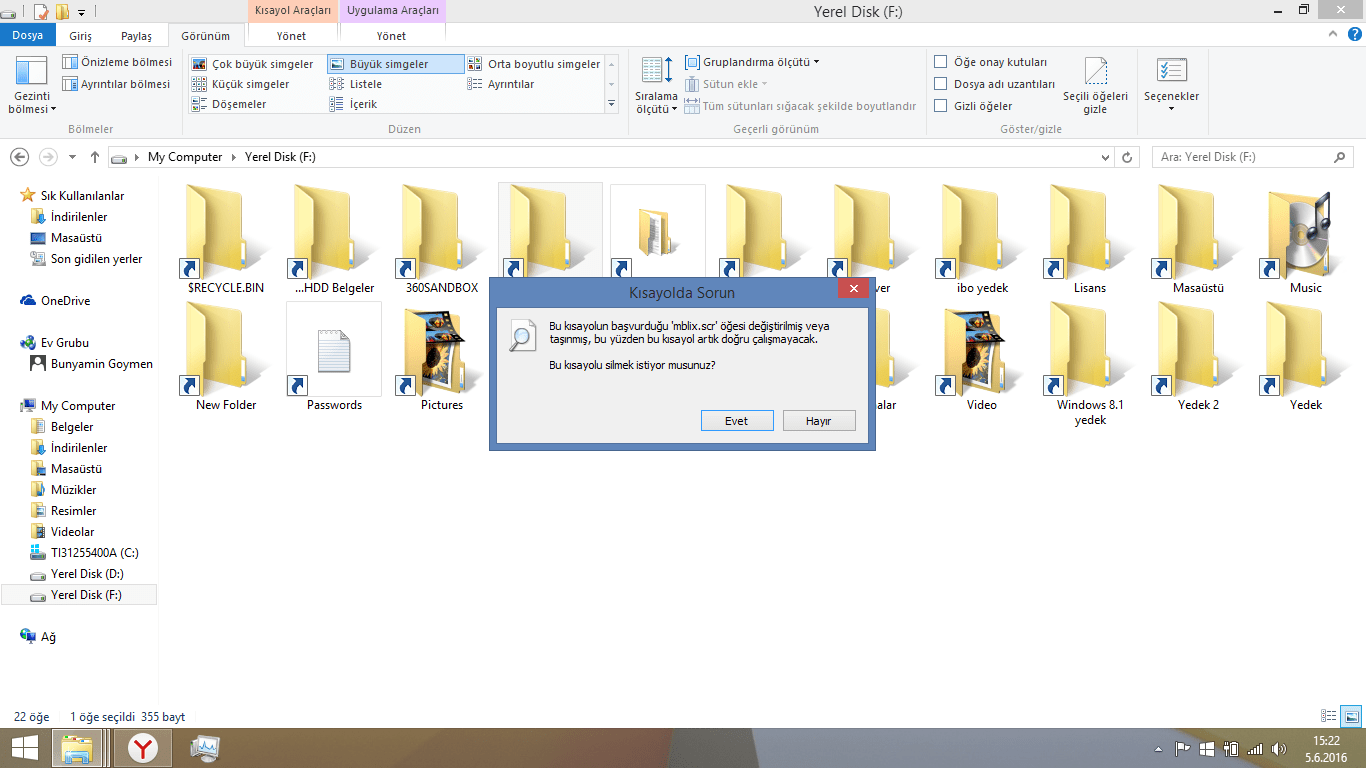Select the 360SANDBOX folder icon
The height and width of the screenshot is (768, 1366).
tap(442, 240)
